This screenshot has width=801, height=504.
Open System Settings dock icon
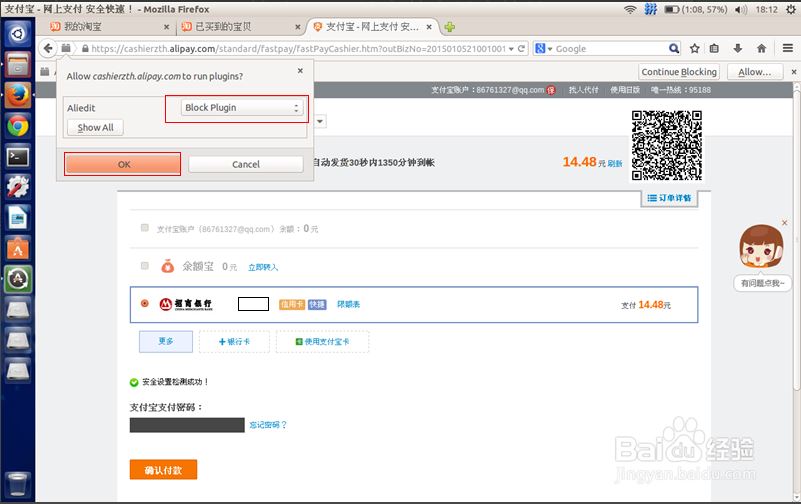click(x=18, y=187)
